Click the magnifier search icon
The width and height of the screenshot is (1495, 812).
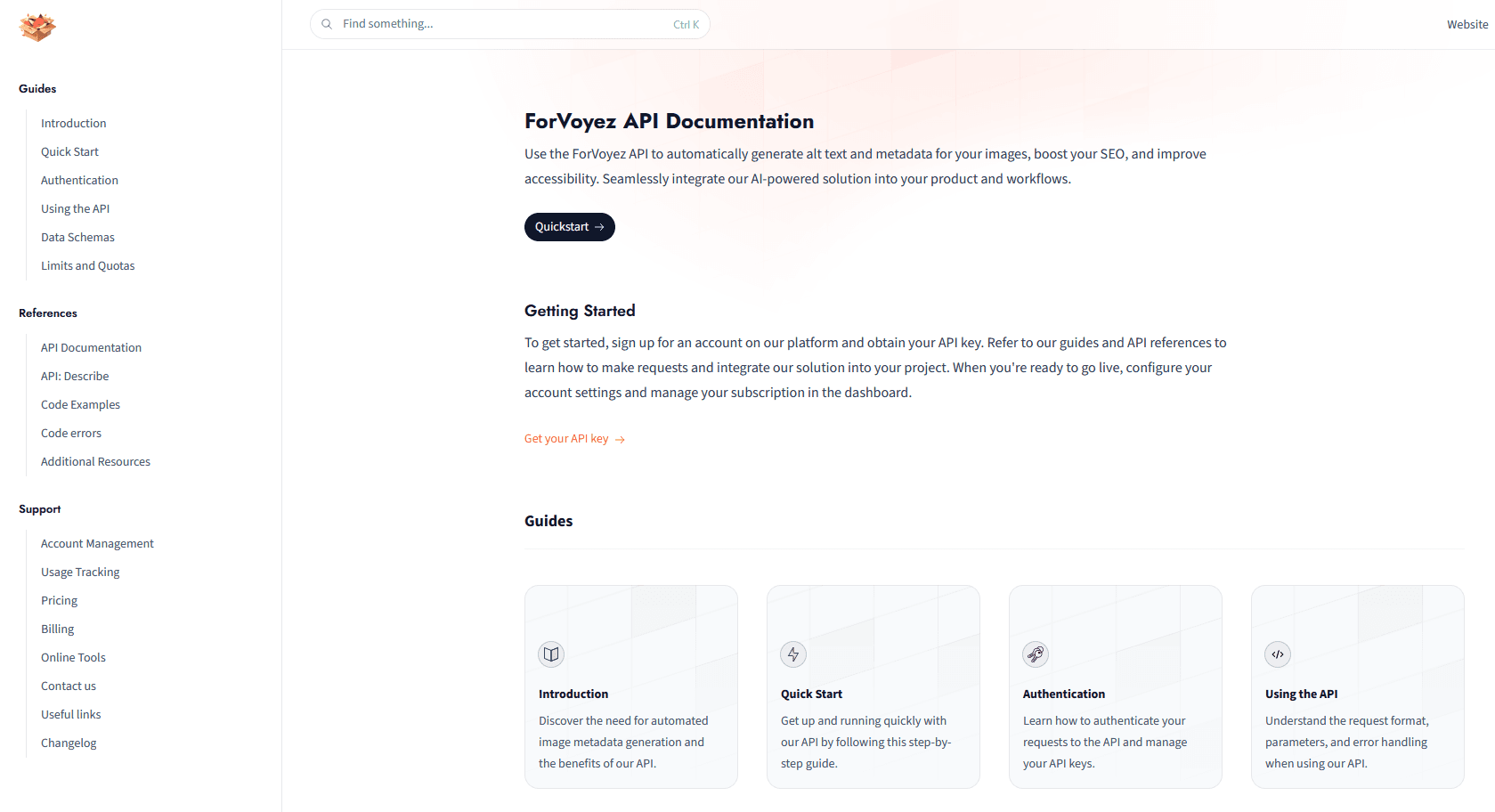click(x=327, y=24)
